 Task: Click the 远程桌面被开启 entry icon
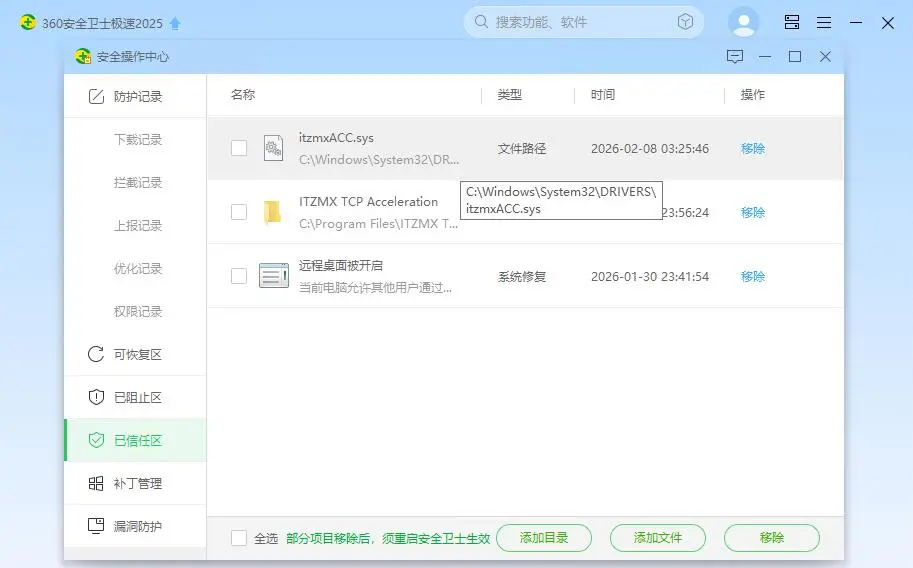[x=273, y=276]
